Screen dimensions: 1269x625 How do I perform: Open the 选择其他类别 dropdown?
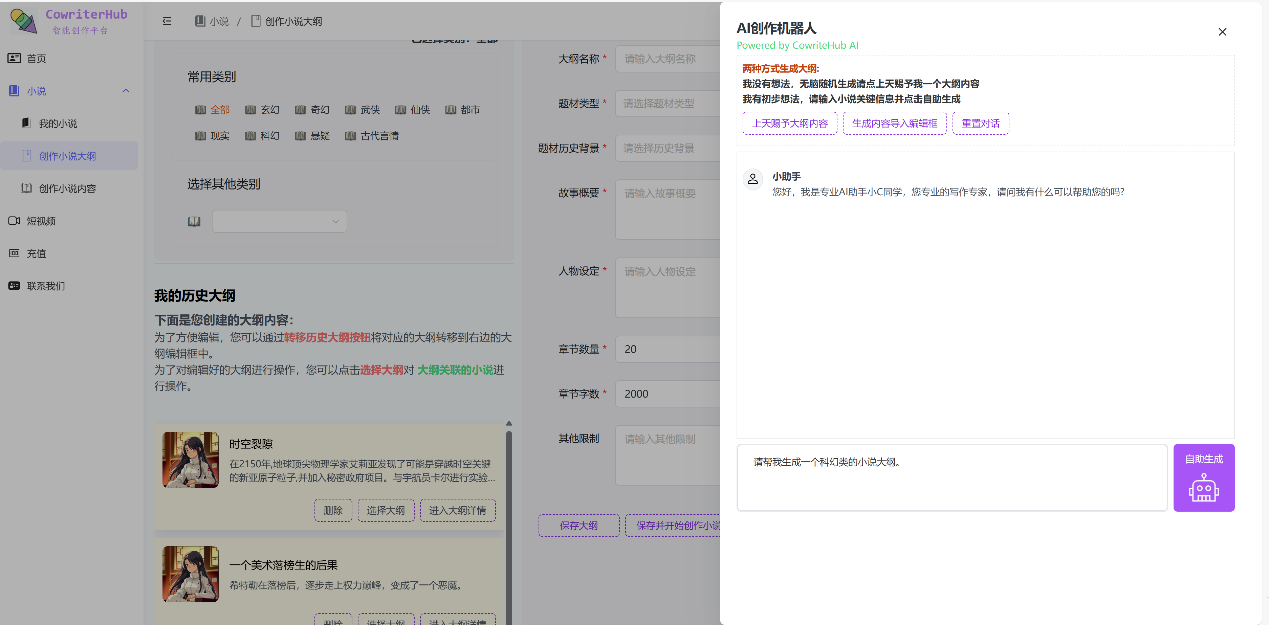(280, 221)
